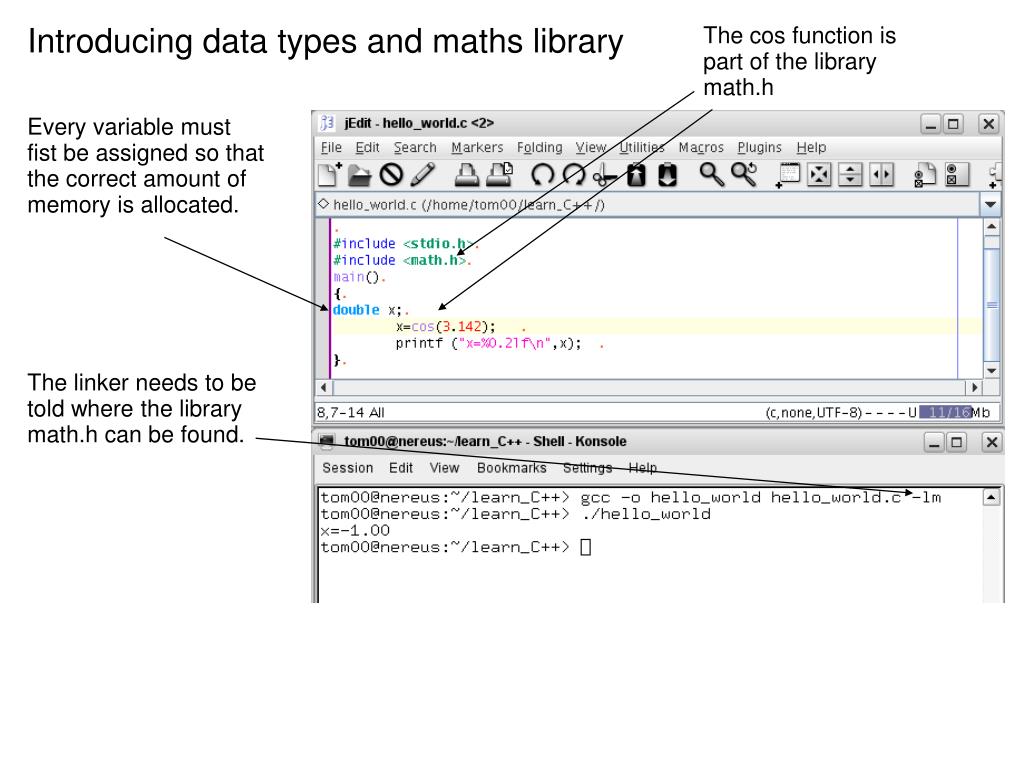Maximize the Konsole window

[956, 442]
